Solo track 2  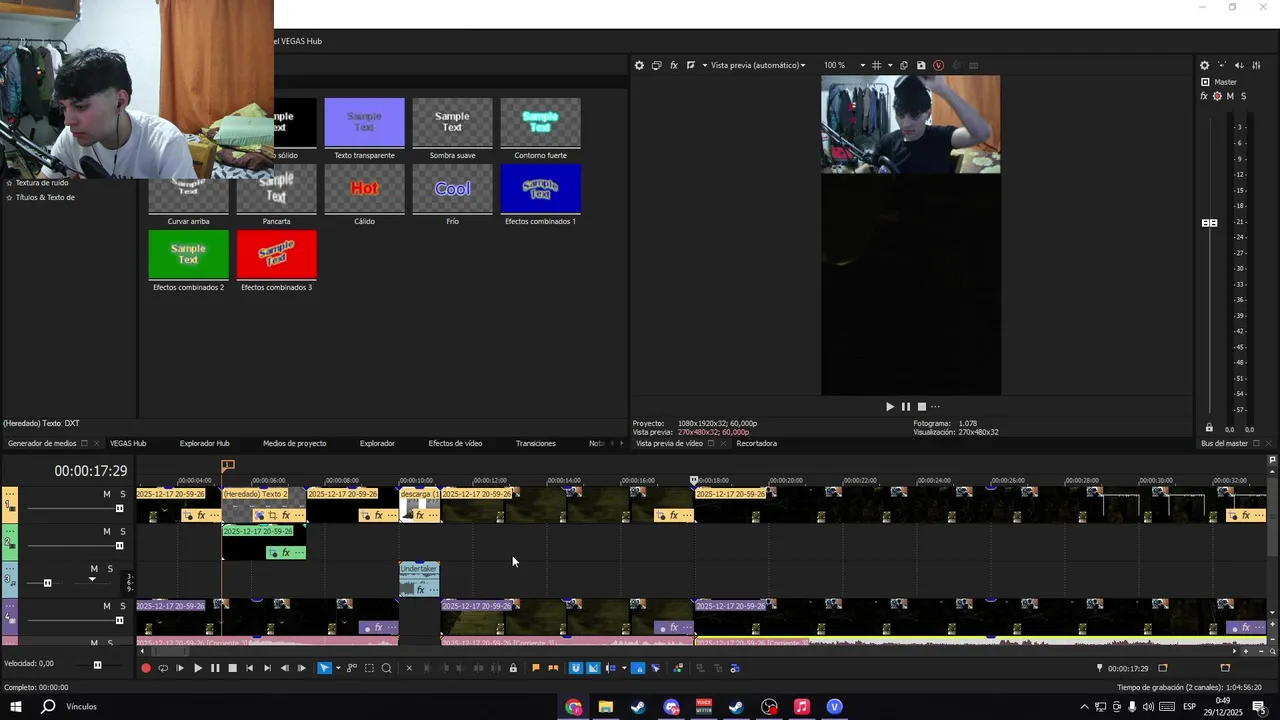click(x=123, y=531)
